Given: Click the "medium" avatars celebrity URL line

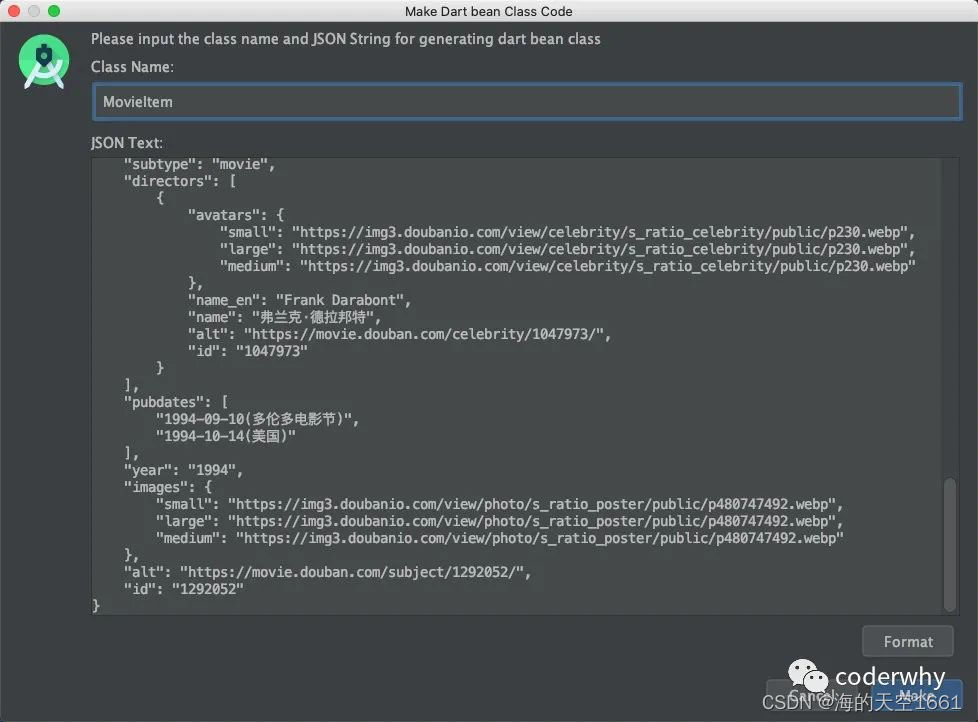Looking at the screenshot, I should 568,266.
